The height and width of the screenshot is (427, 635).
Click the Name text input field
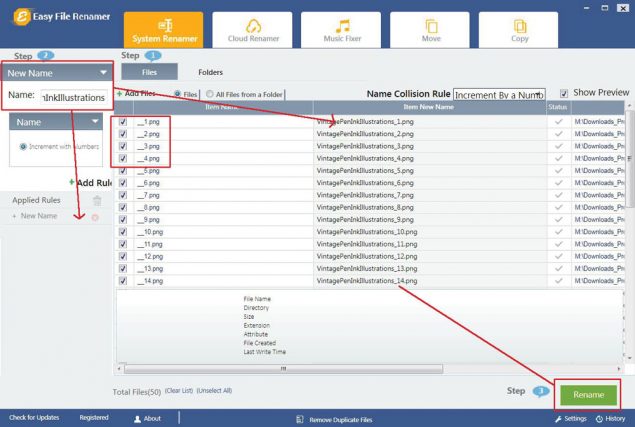(x=74, y=97)
